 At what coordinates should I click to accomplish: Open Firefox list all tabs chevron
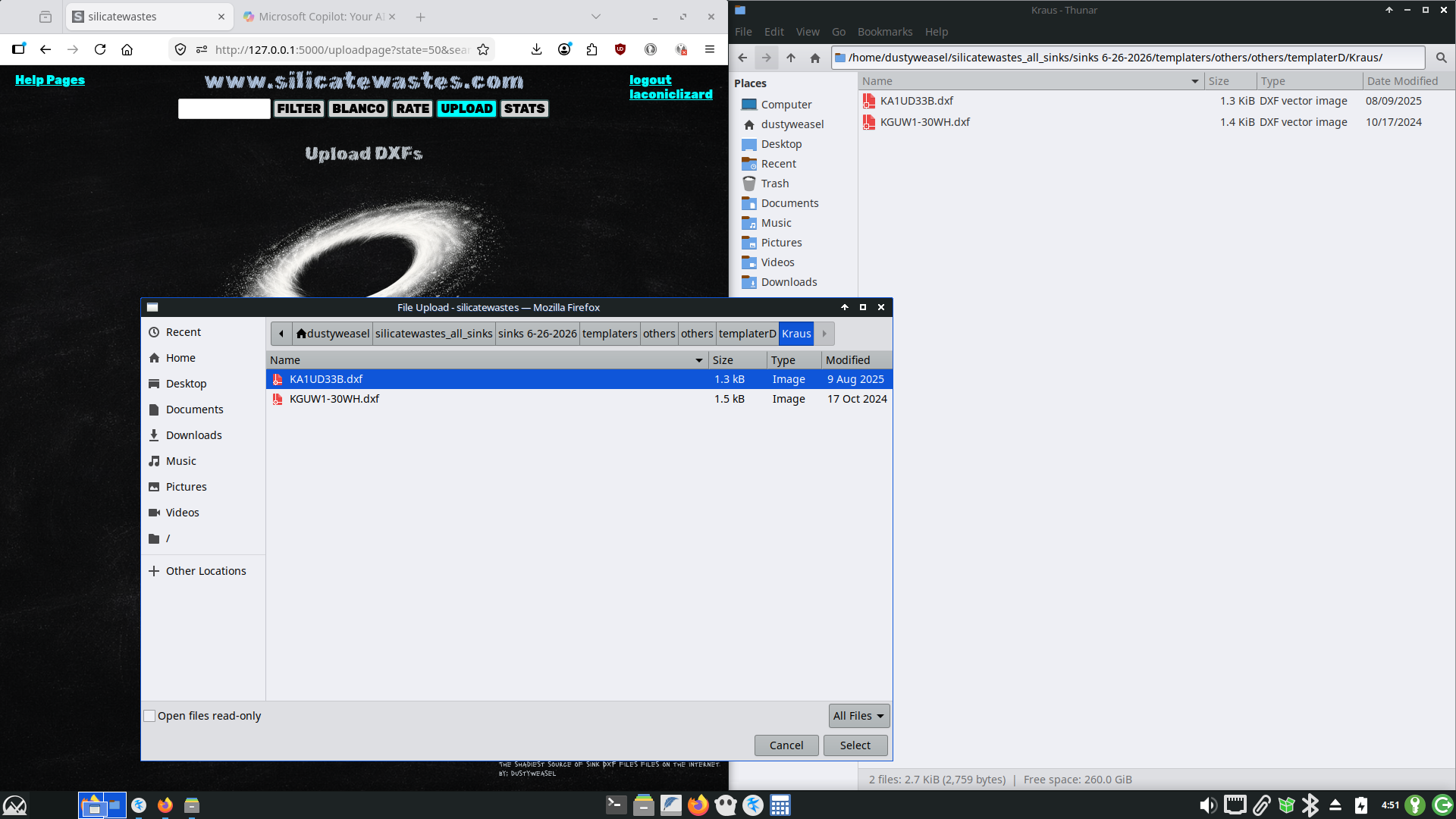click(x=596, y=17)
